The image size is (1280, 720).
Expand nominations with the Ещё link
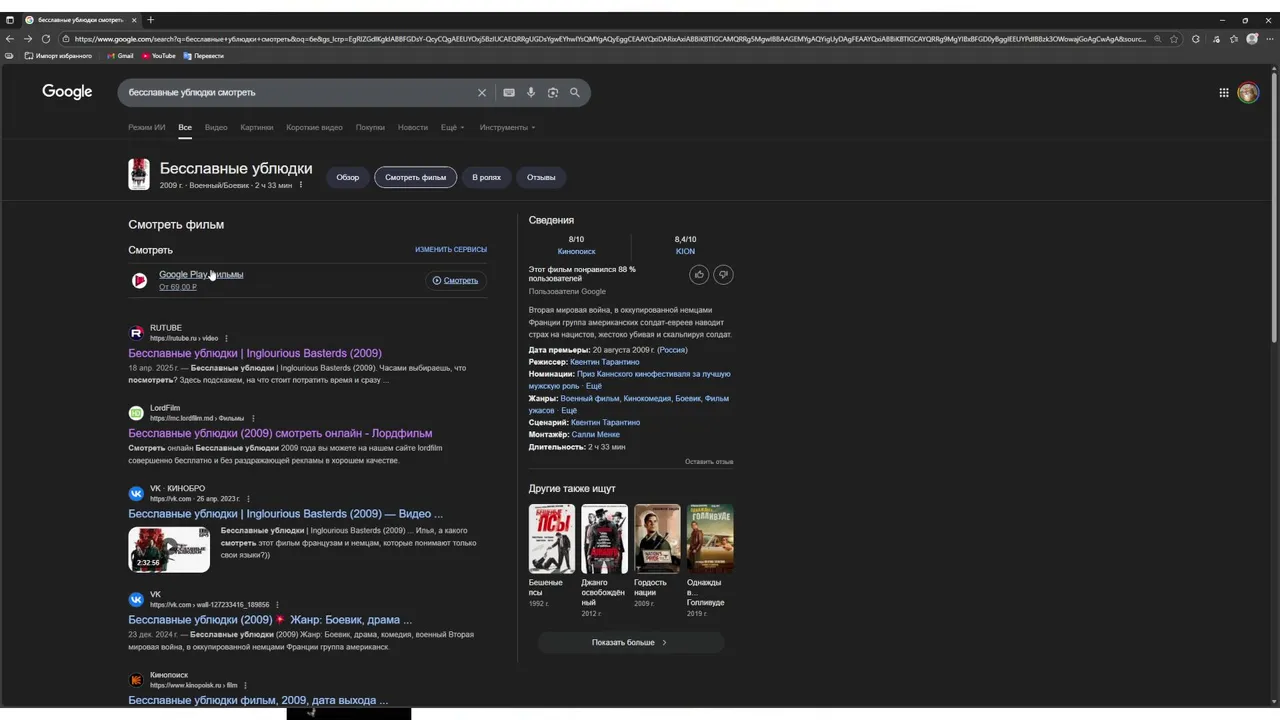[x=593, y=386]
